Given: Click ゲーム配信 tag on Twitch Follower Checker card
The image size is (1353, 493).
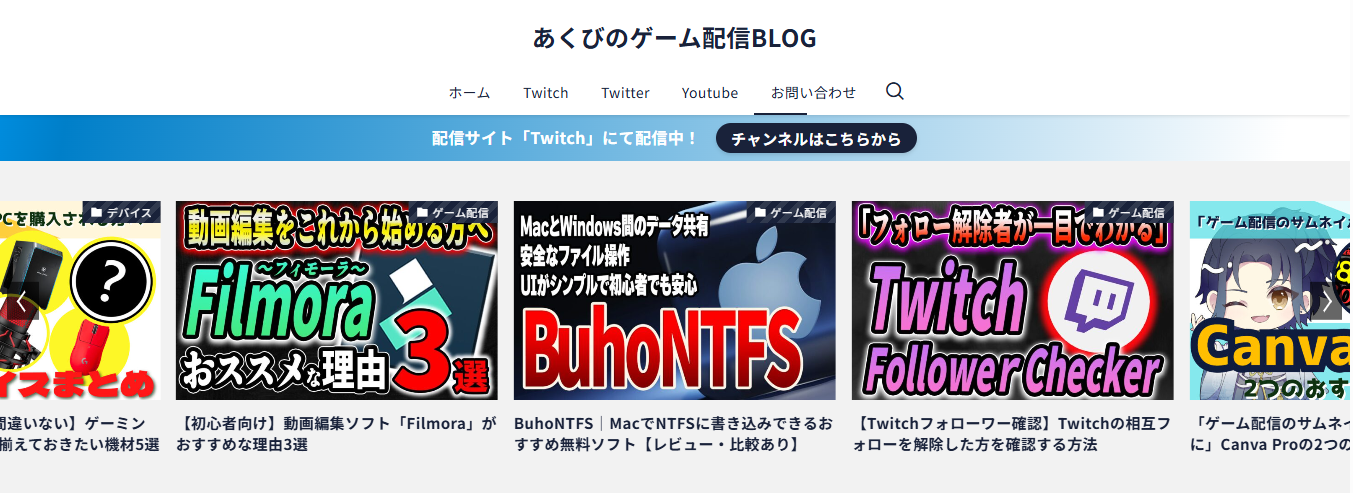Looking at the screenshot, I should click(1129, 212).
